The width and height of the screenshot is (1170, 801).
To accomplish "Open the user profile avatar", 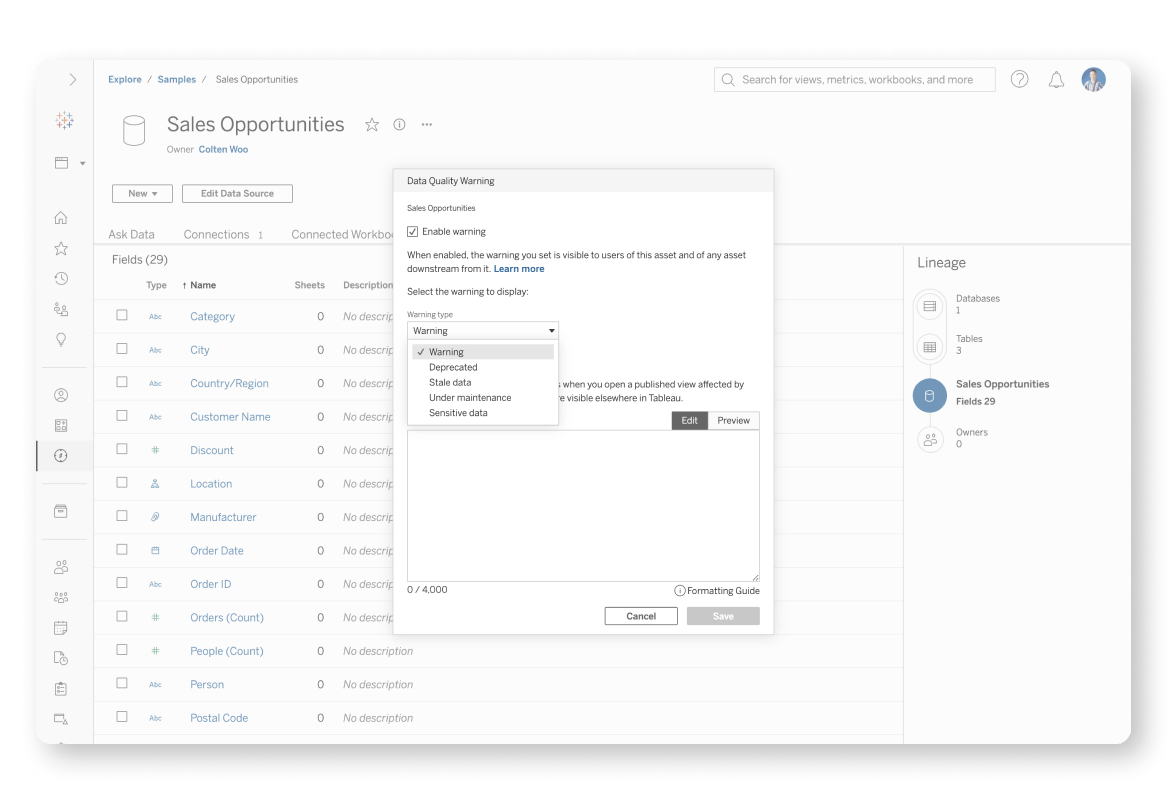I will coord(1093,79).
